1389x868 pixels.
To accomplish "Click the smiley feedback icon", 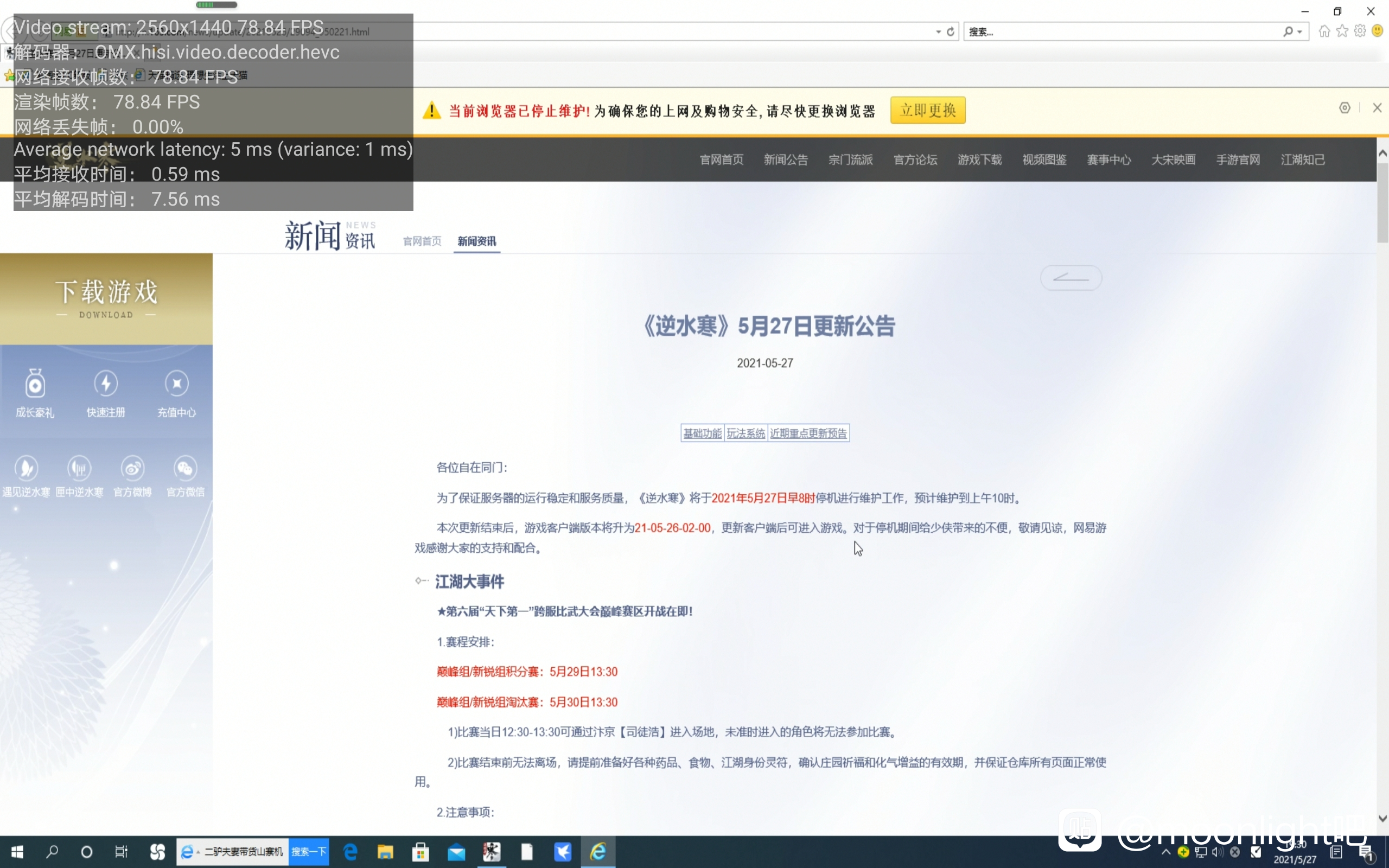I will click(x=1378, y=31).
